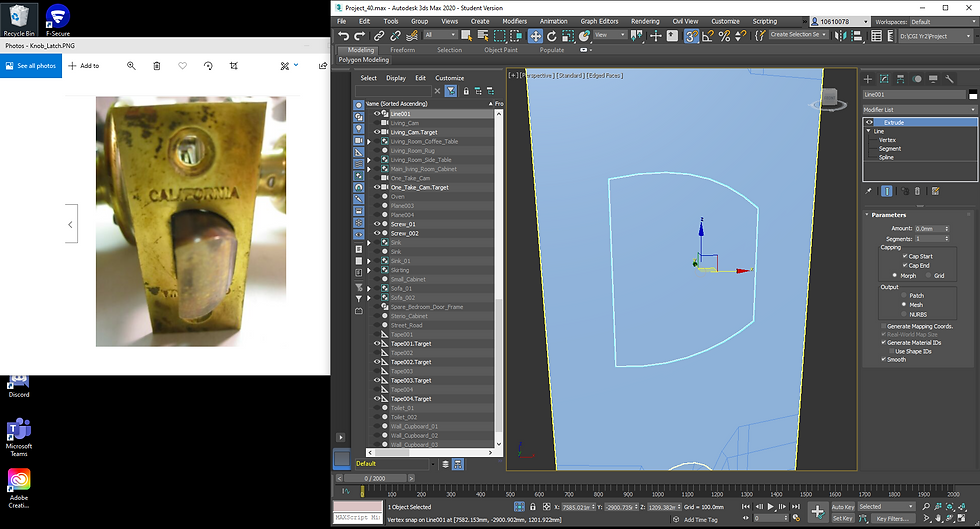Open Select by Name dialog icon
The width and height of the screenshot is (980, 529).
482,36
